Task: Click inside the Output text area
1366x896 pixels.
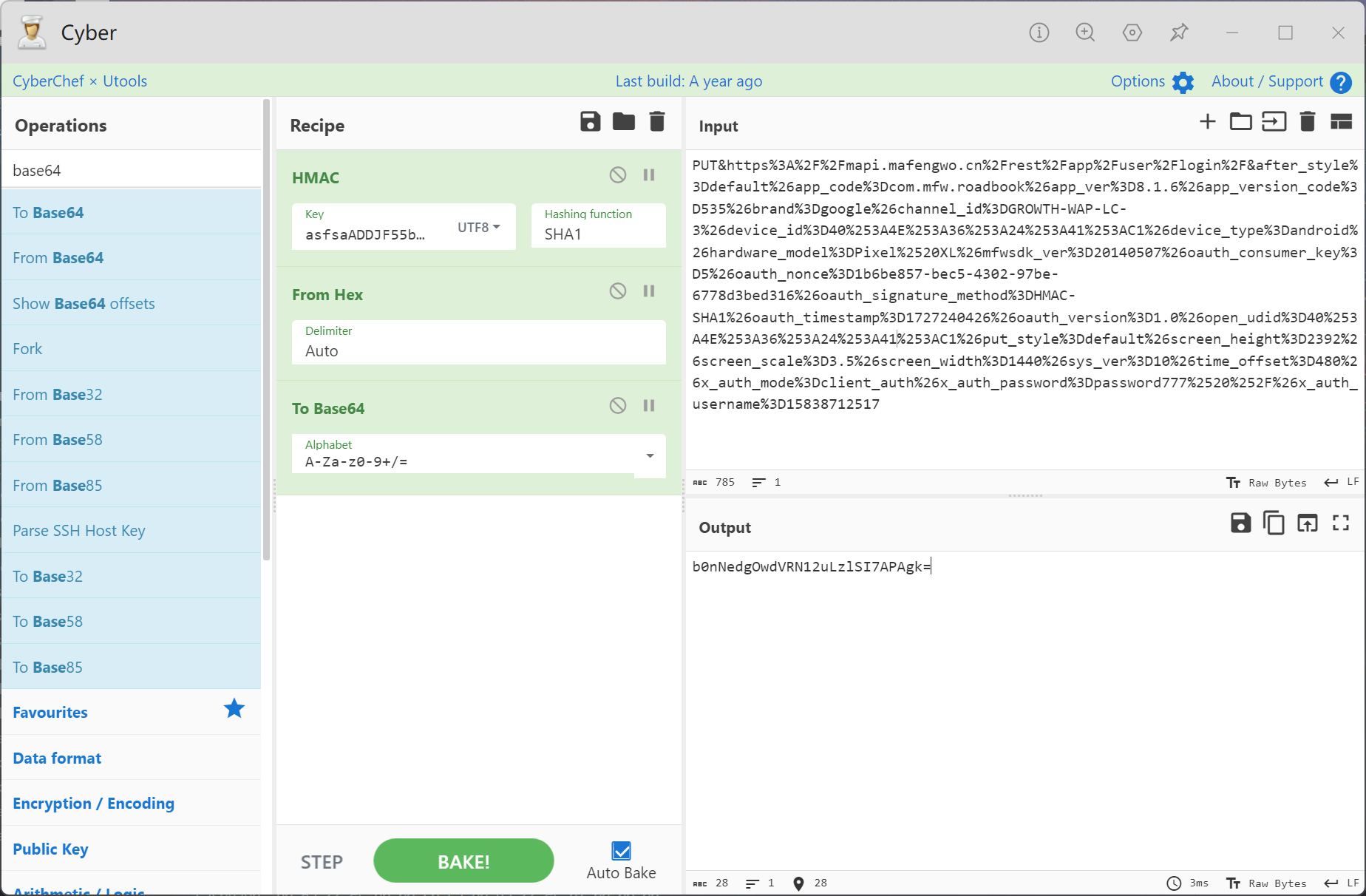Action: click(1025, 710)
